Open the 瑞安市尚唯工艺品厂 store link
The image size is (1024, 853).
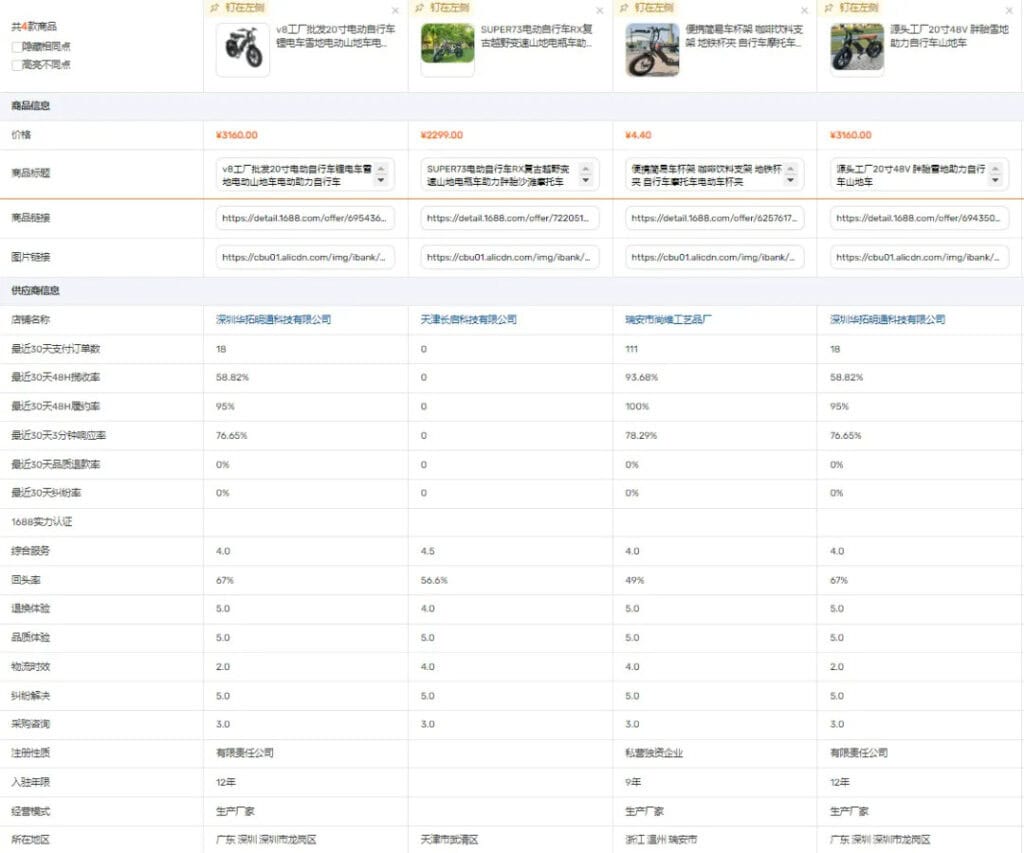[x=668, y=320]
